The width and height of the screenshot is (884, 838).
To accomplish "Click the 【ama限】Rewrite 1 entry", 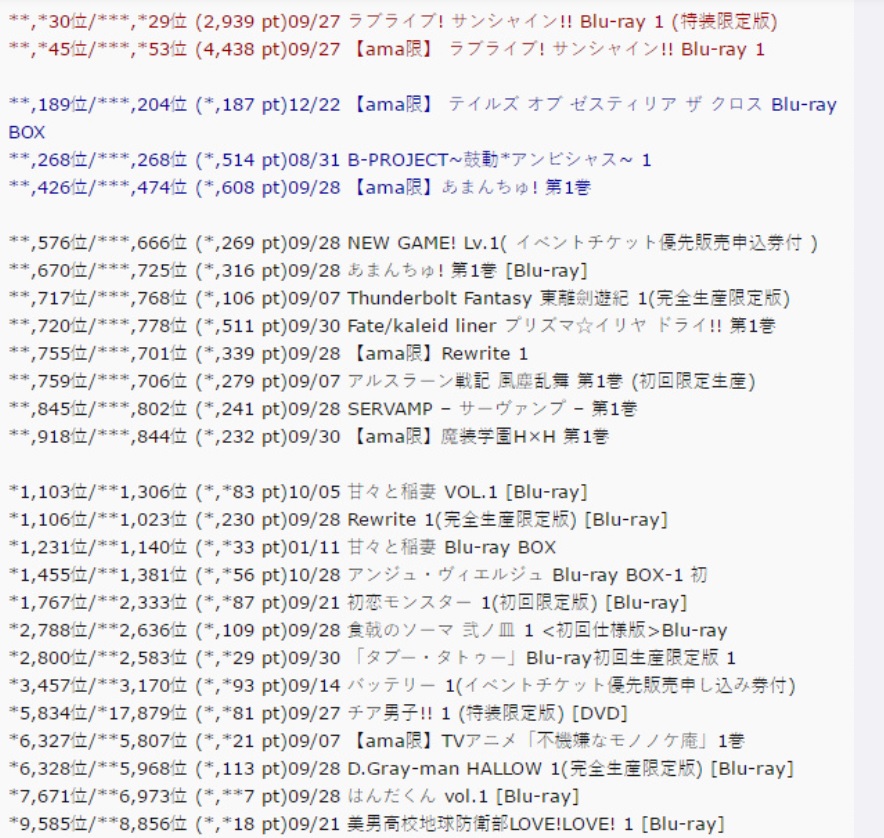I will pyautogui.click(x=268, y=354).
